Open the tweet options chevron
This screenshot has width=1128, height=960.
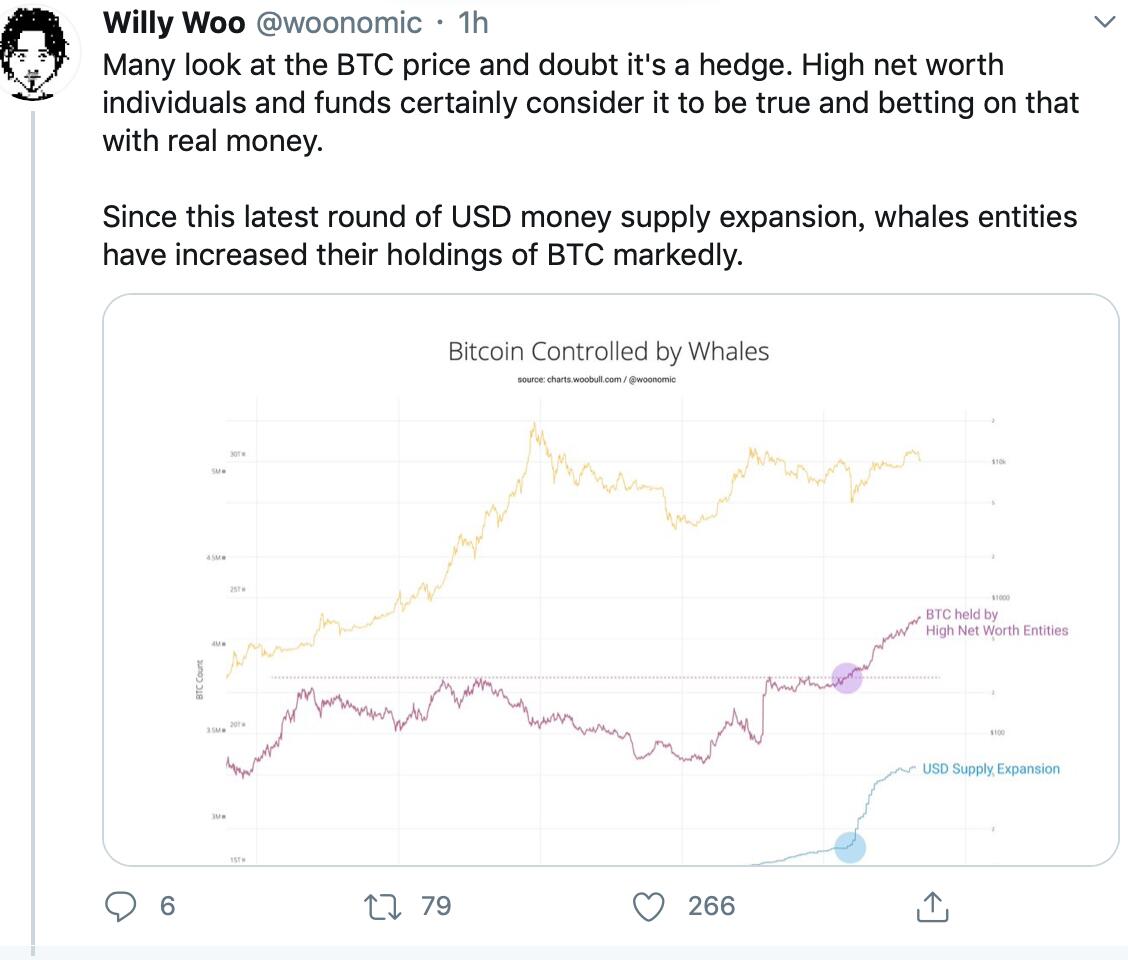pyautogui.click(x=1104, y=22)
